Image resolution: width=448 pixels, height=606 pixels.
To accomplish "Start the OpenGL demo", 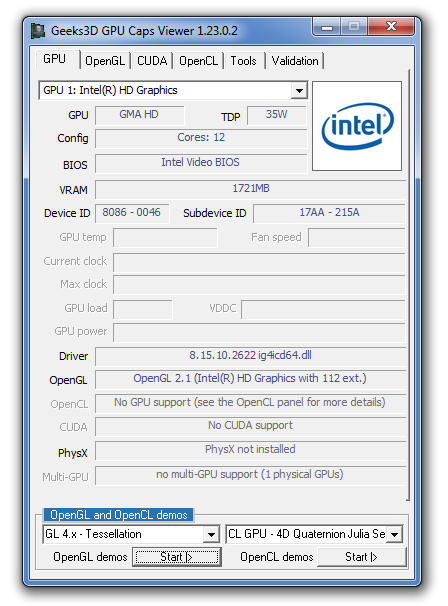I will click(x=177, y=557).
